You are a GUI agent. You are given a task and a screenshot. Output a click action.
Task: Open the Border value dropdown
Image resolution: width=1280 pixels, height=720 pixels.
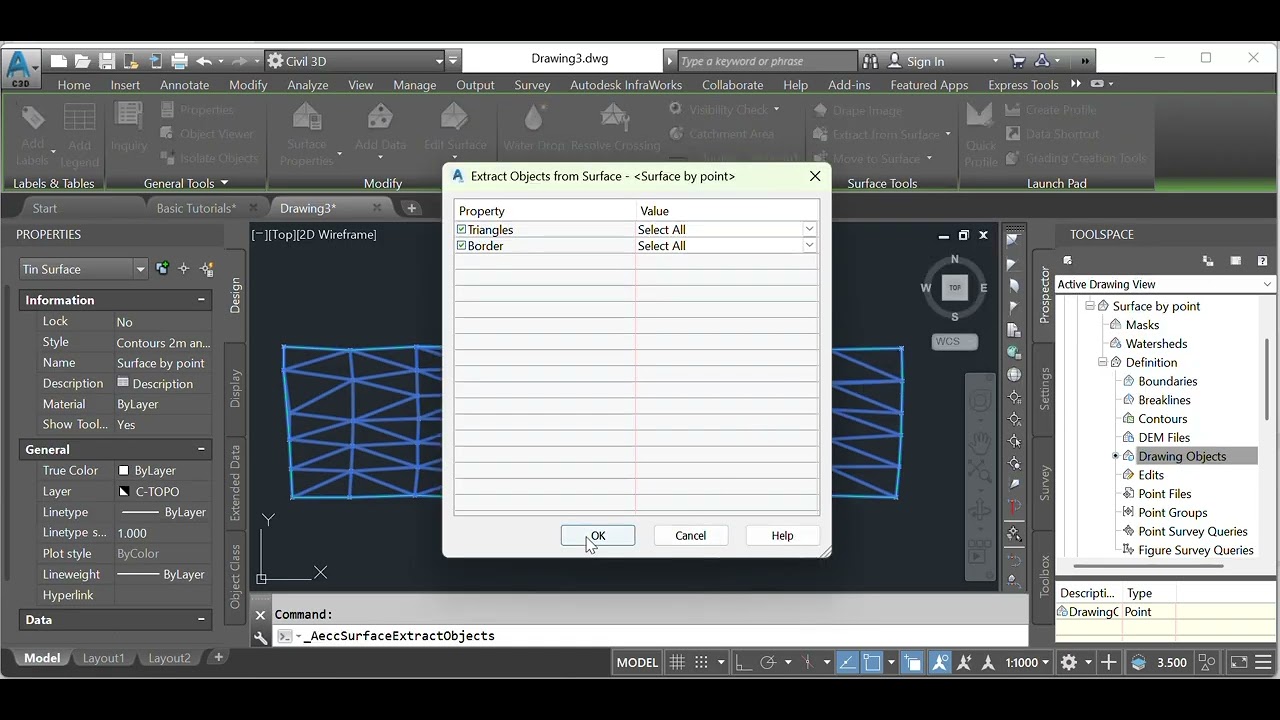[809, 245]
